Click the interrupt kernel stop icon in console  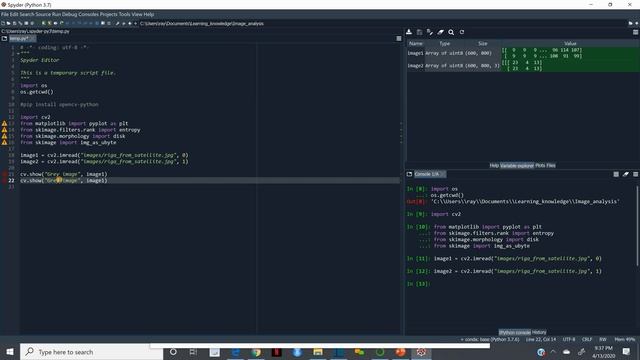point(616,174)
